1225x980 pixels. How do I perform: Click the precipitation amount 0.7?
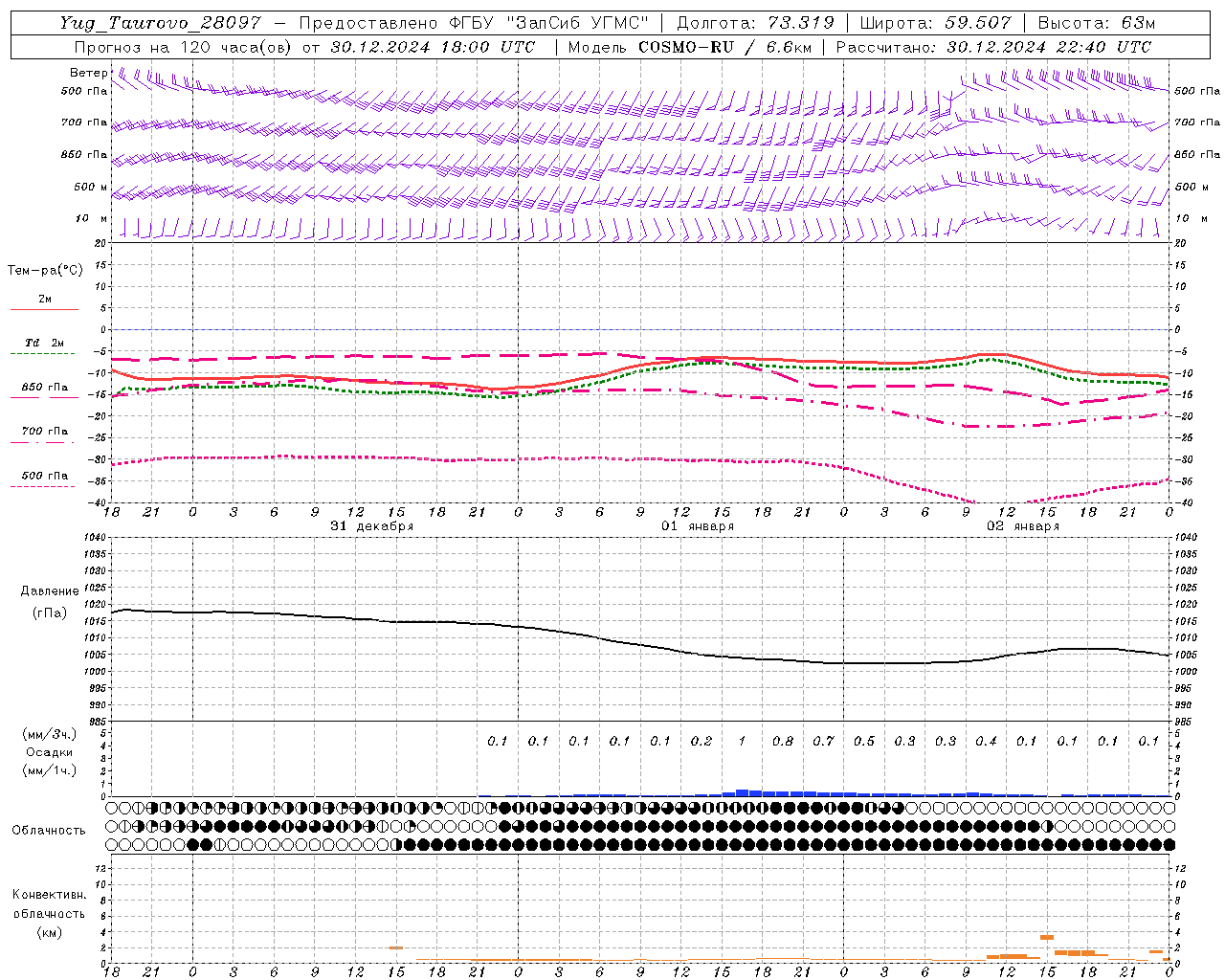tap(823, 741)
